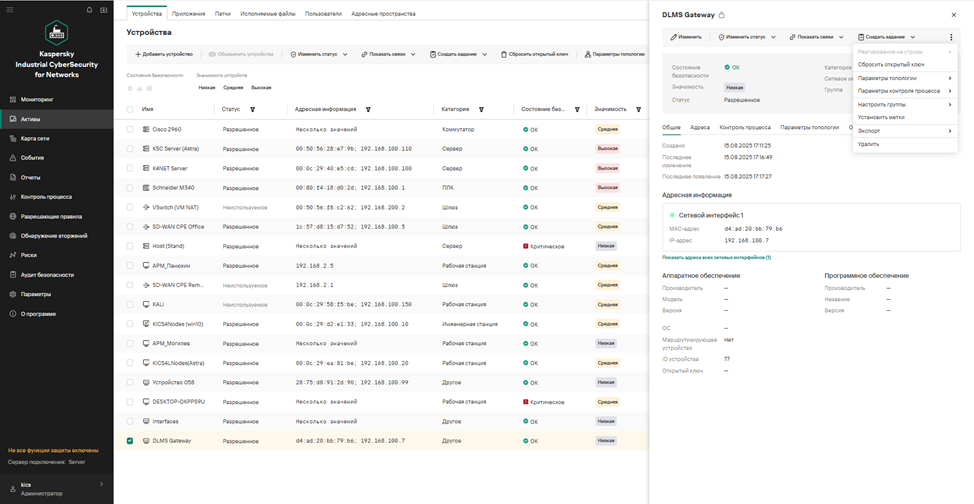Screen dimensions: 974x504
Task: Expand the kics user account chevron
Action: click(x=101, y=484)
